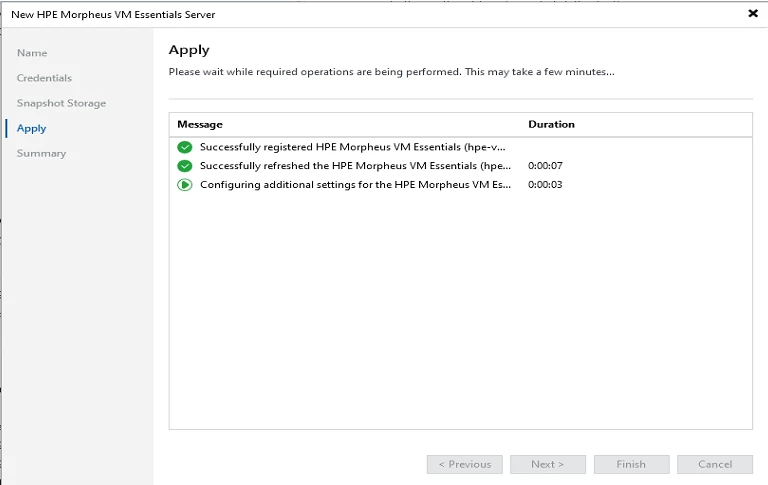This screenshot has height=485, width=768.
Task: Click the green checkmark icon beside 'Successfully registered'
Action: (184, 147)
